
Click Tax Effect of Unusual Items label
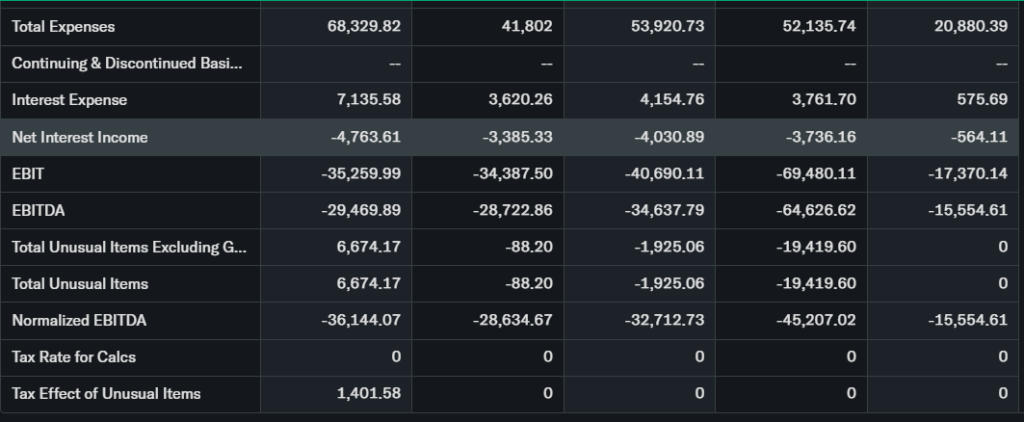click(x=106, y=394)
